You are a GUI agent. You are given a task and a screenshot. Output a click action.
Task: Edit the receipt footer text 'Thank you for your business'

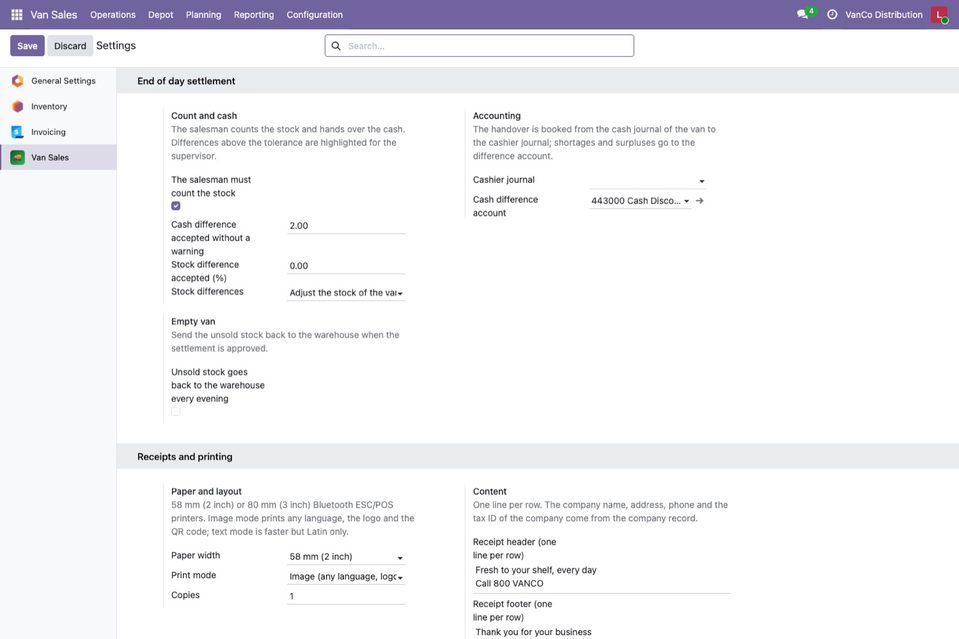click(x=533, y=632)
